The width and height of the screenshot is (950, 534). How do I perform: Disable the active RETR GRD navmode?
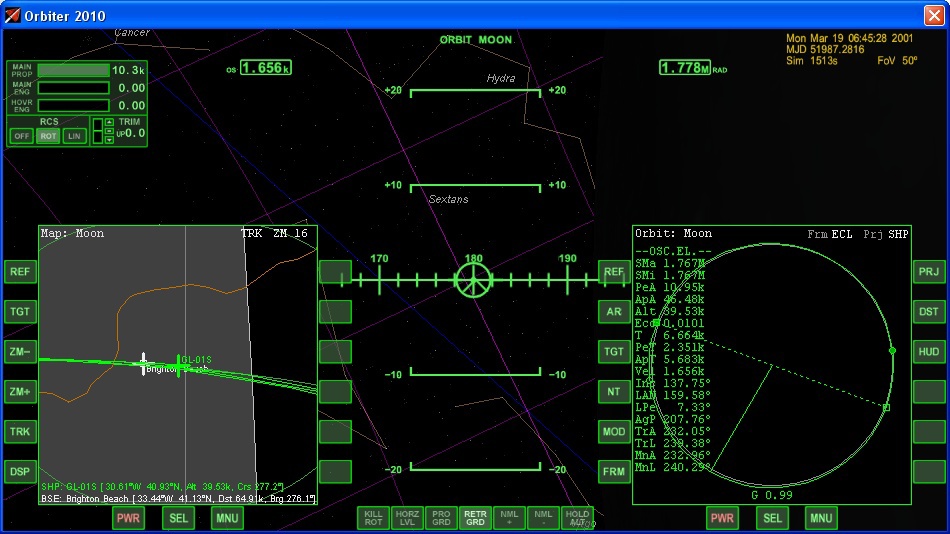475,518
